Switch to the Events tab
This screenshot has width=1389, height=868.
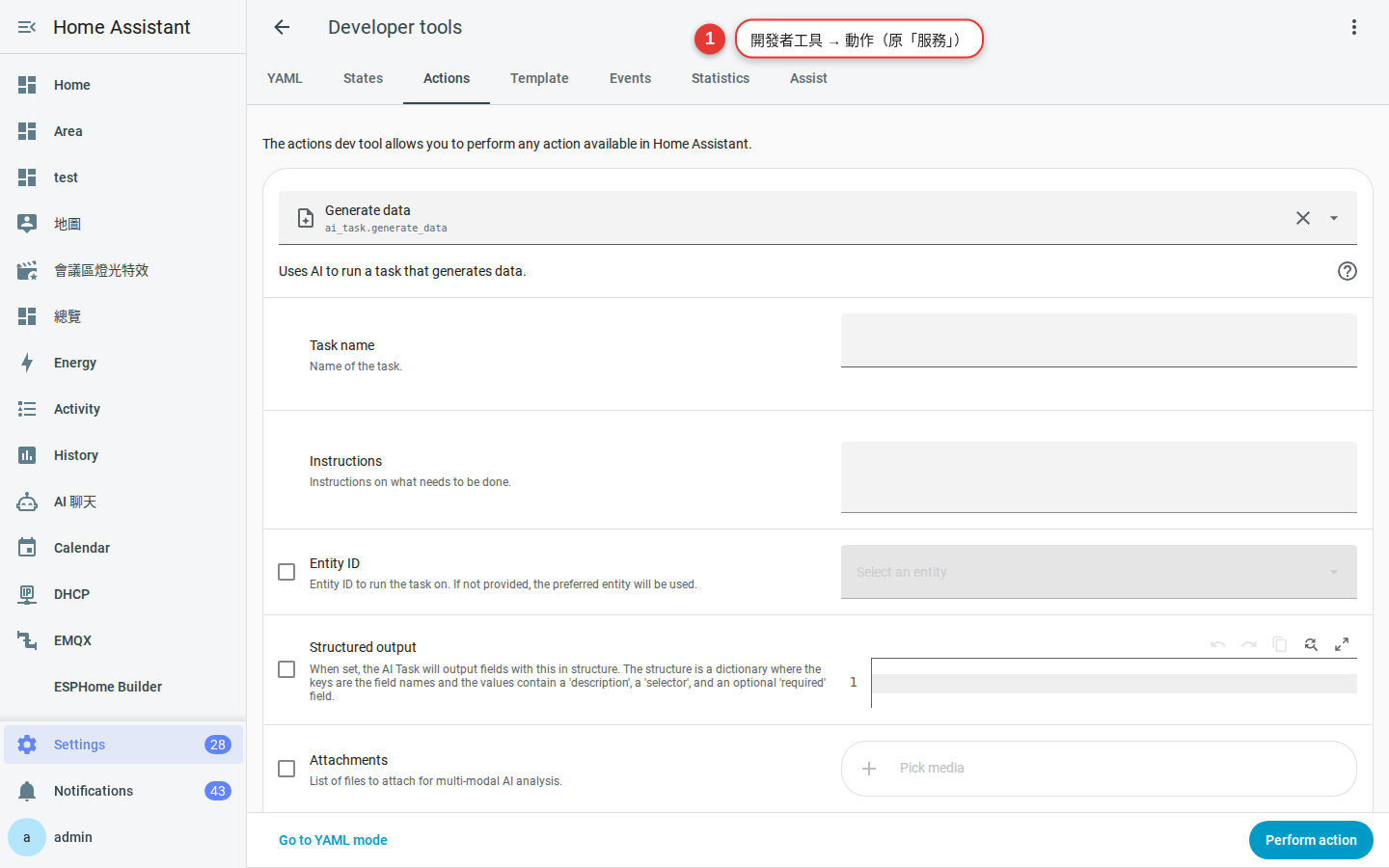(630, 78)
